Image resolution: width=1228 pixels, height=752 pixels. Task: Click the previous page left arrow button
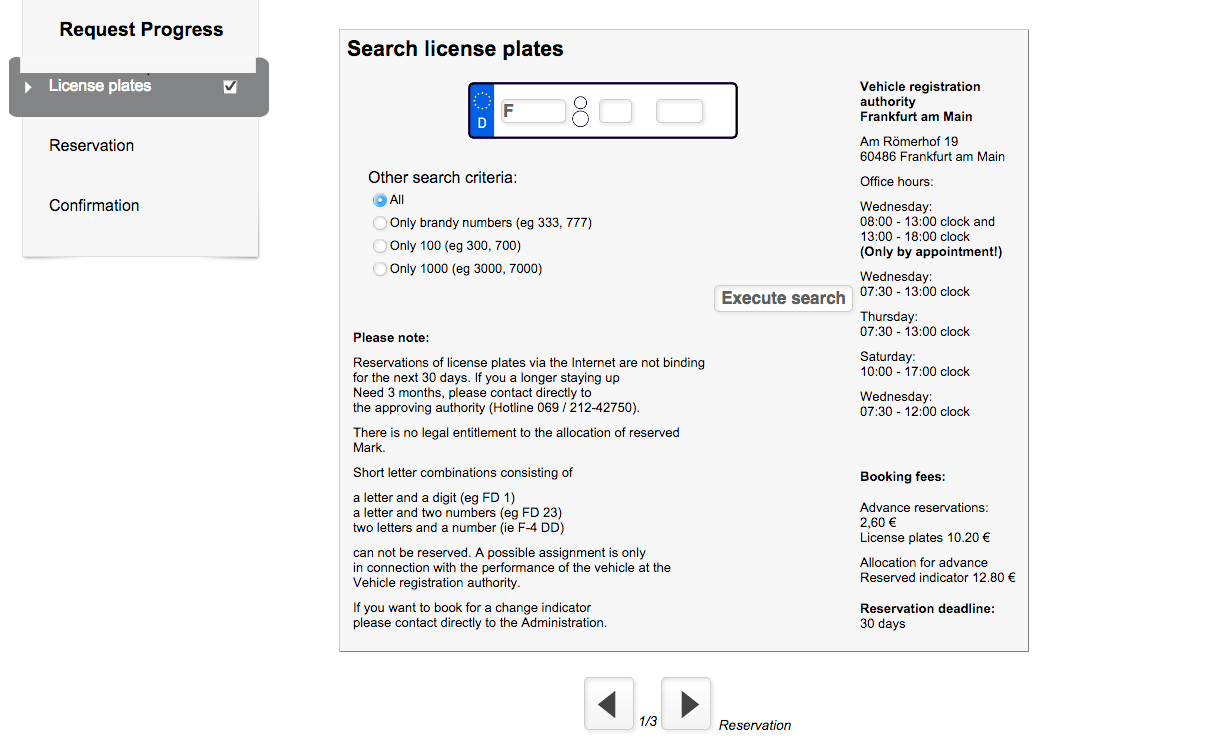[x=608, y=704]
